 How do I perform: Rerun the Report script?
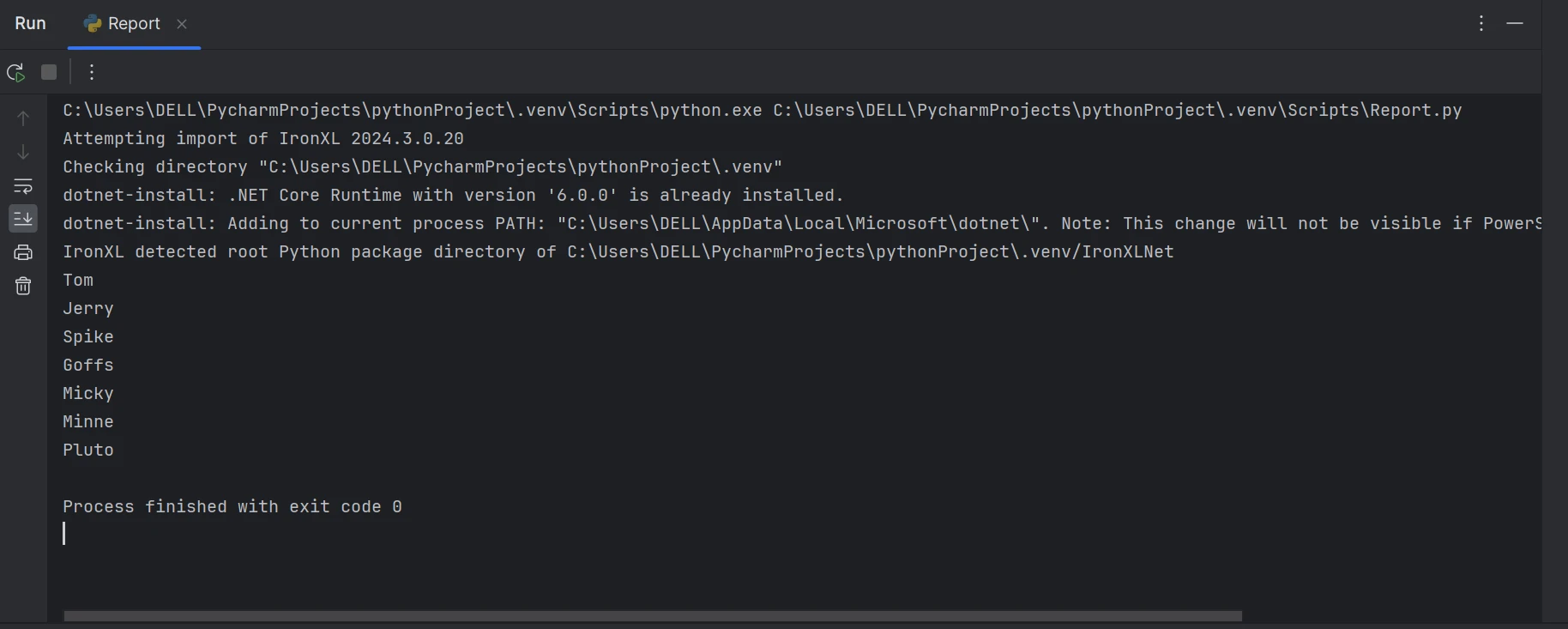click(x=15, y=73)
